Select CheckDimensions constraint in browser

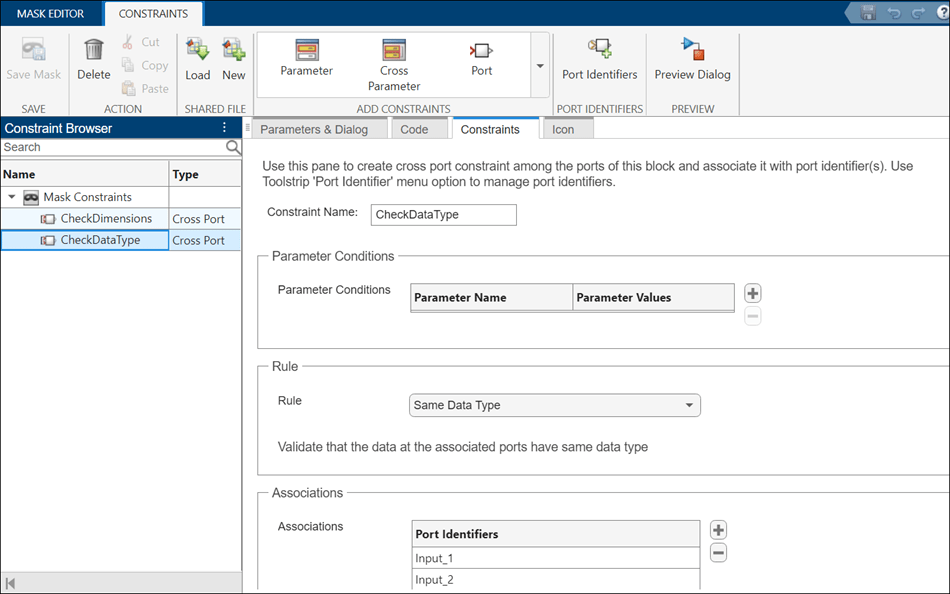[x=106, y=219]
